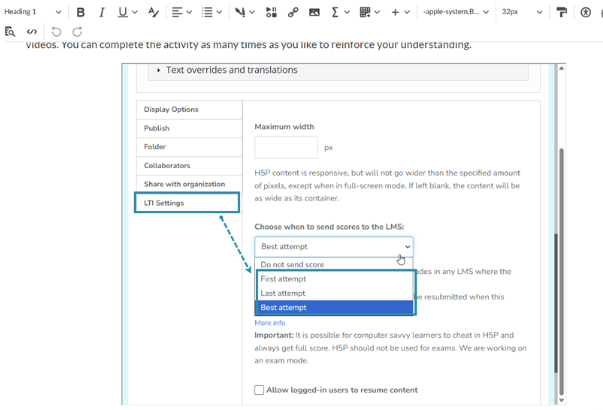The height and width of the screenshot is (410, 603).
Task: Open the More info link
Action: click(270, 323)
